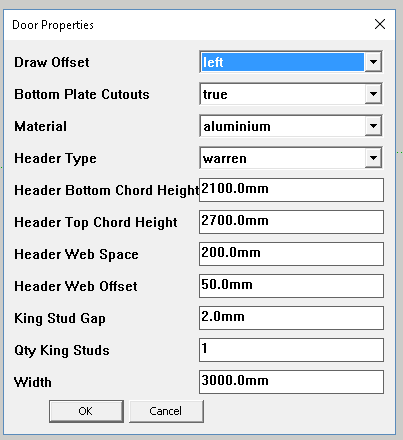Click the 'true' Bottom Plate Cutouts combo box
Viewport: 403px width, 440px height.
(291, 94)
